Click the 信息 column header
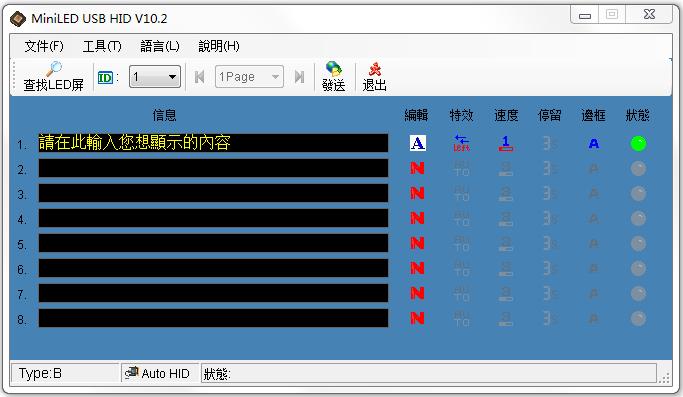Image resolution: width=683 pixels, height=397 pixels. coord(165,115)
